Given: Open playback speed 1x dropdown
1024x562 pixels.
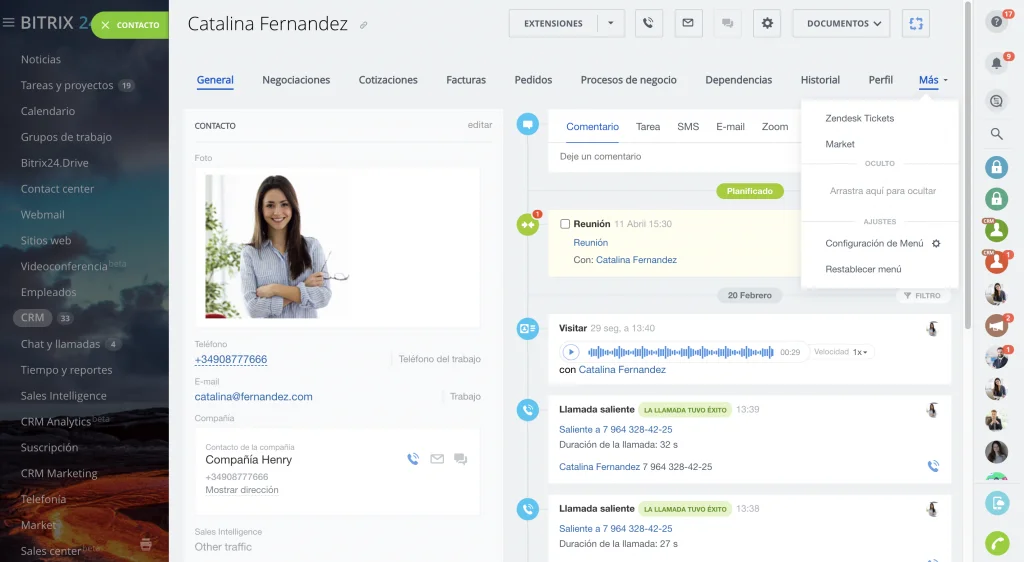Looking at the screenshot, I should click(x=857, y=352).
